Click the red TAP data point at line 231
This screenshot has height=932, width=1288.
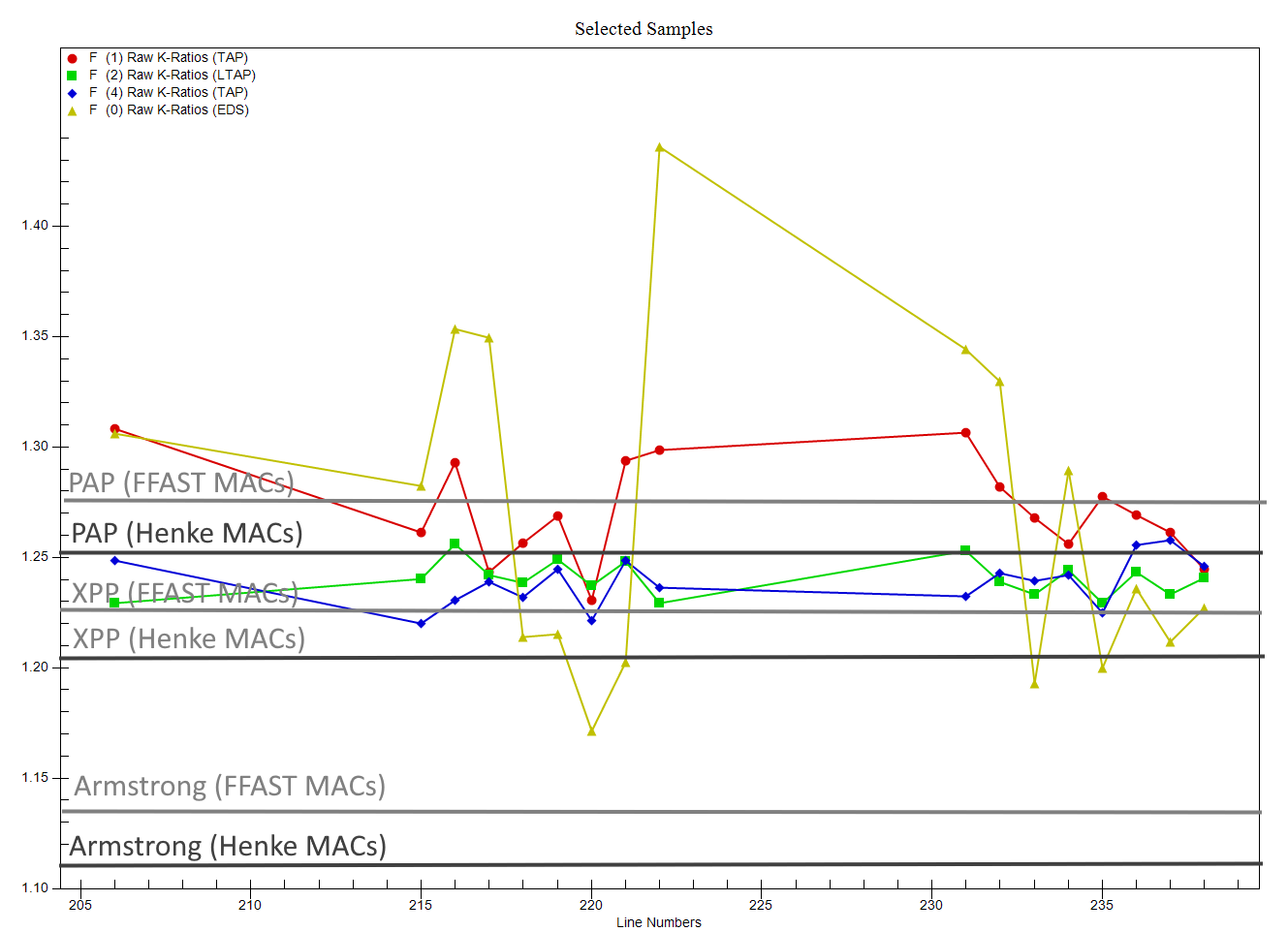pos(965,433)
